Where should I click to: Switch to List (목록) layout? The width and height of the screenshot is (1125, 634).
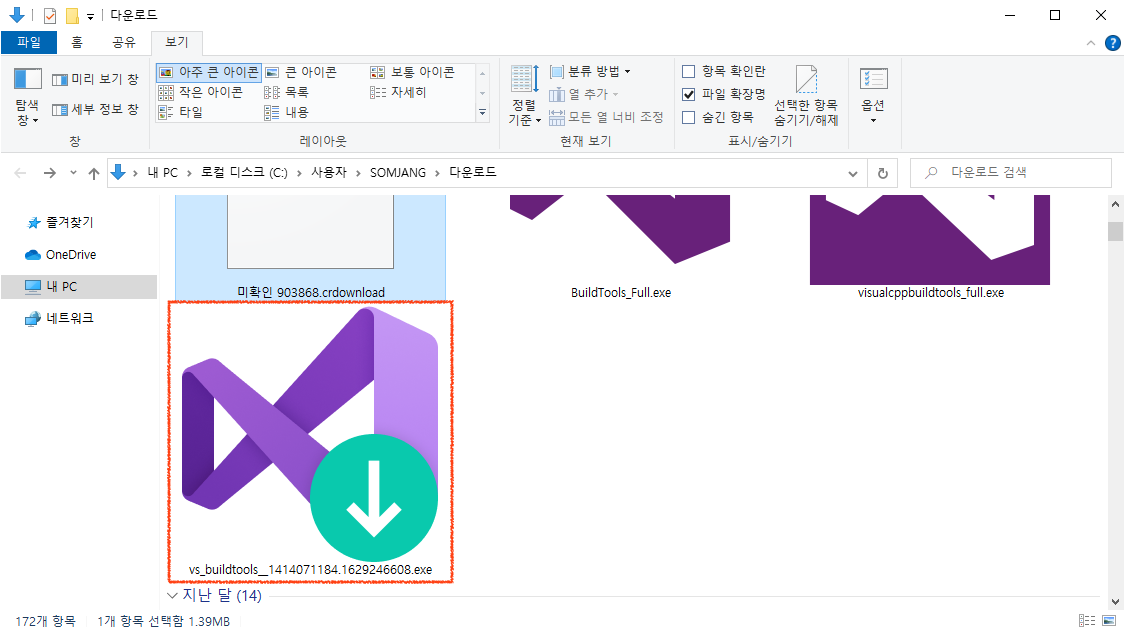[x=286, y=93]
